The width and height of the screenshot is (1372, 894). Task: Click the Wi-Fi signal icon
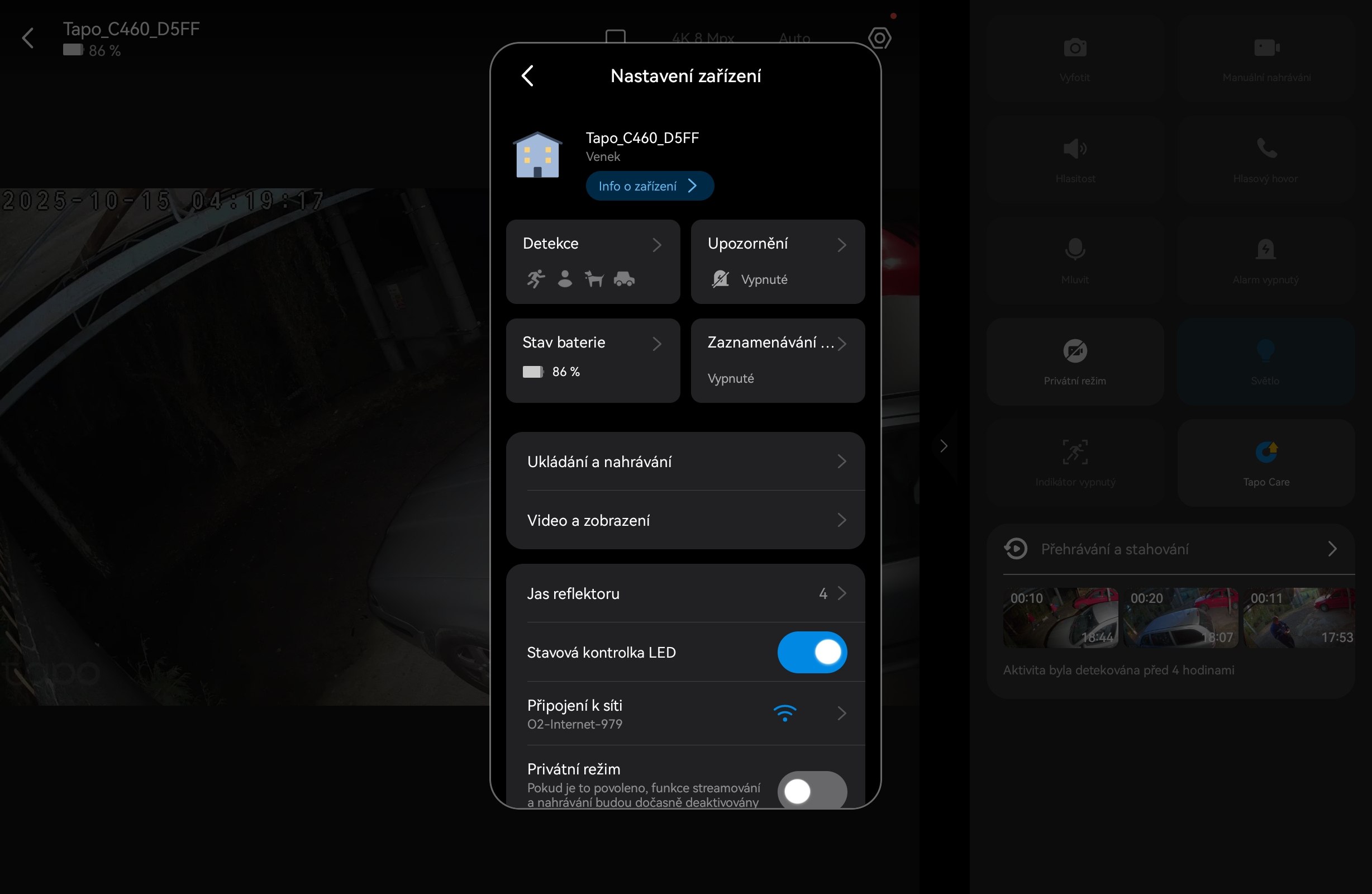tap(784, 713)
